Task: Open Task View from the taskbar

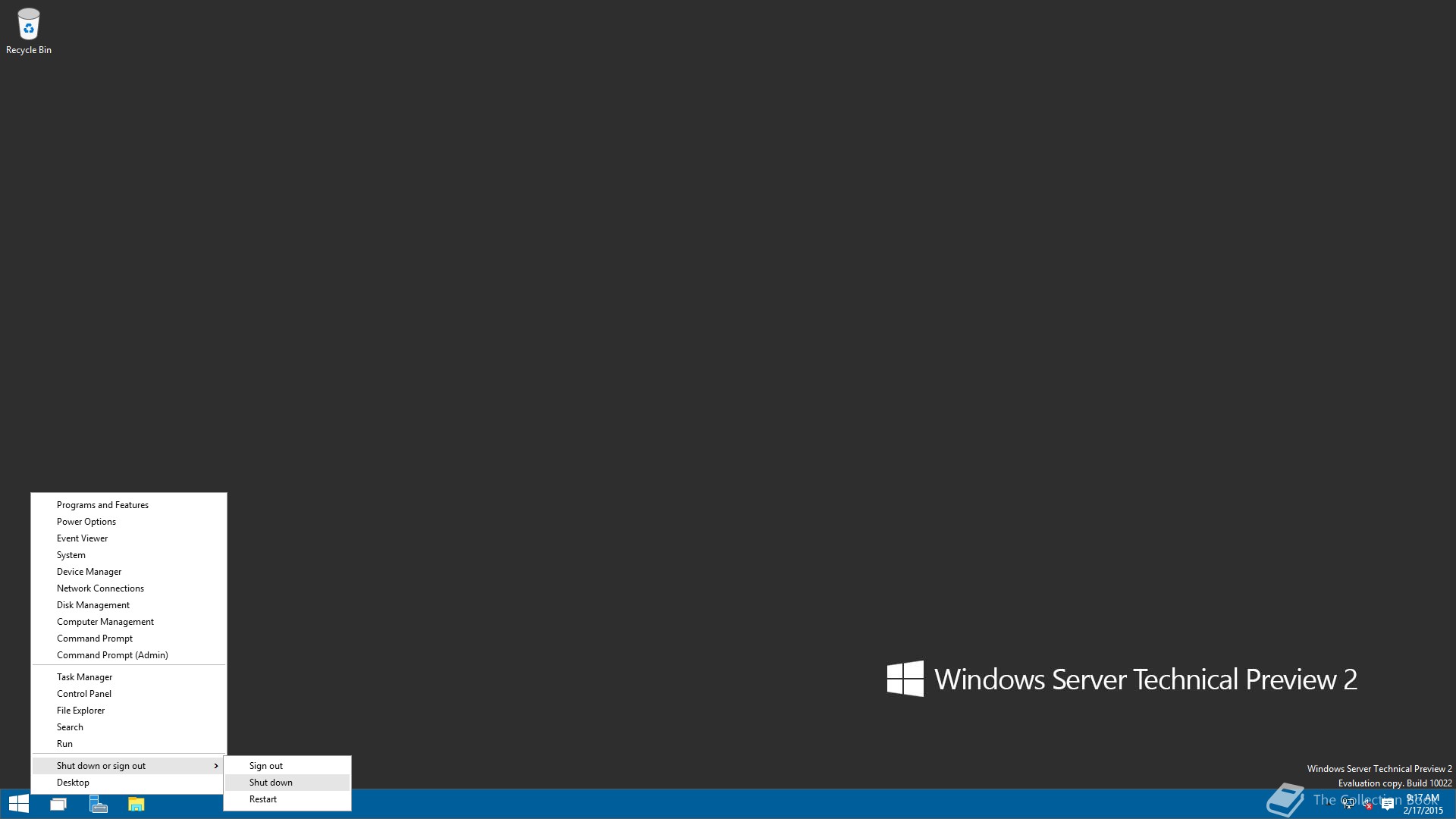Action: pos(58,804)
